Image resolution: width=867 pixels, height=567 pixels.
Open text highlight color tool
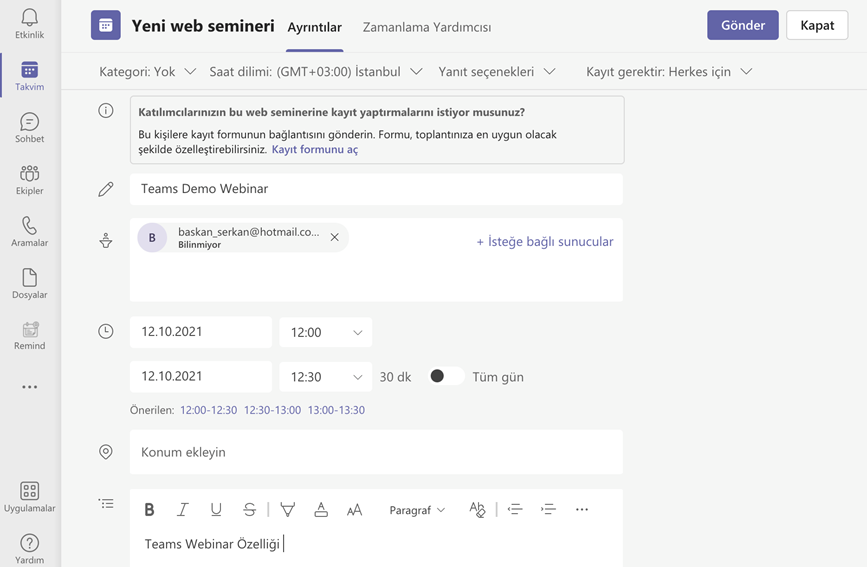click(x=288, y=509)
